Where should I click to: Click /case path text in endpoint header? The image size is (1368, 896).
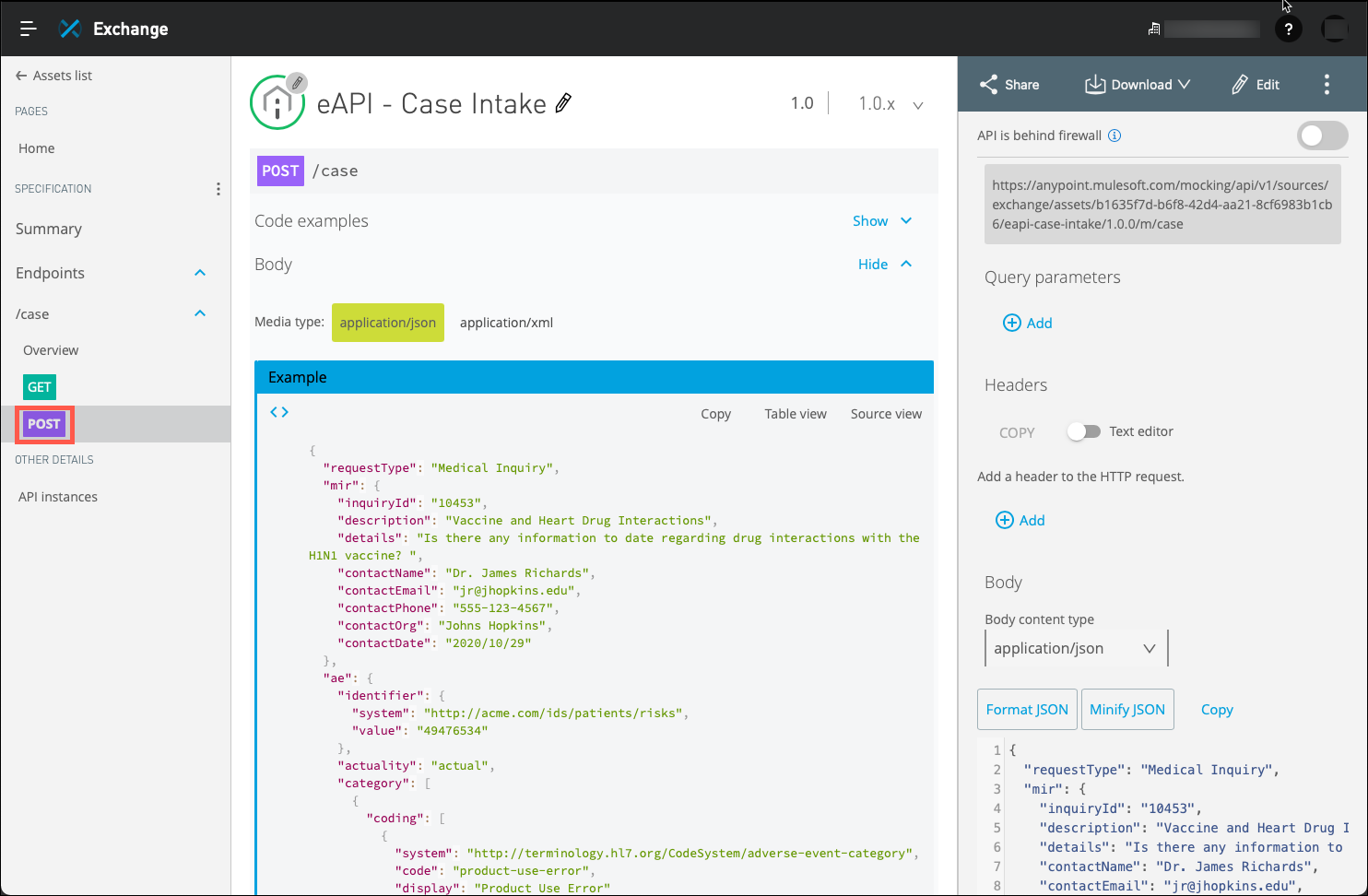pyautogui.click(x=336, y=171)
